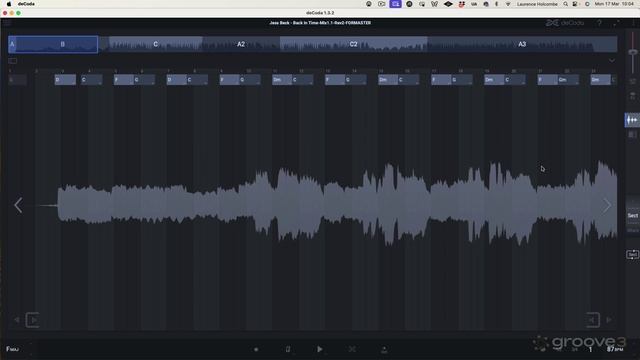
Task: Click the purple screen recording menu bar icon
Action: point(395,4)
